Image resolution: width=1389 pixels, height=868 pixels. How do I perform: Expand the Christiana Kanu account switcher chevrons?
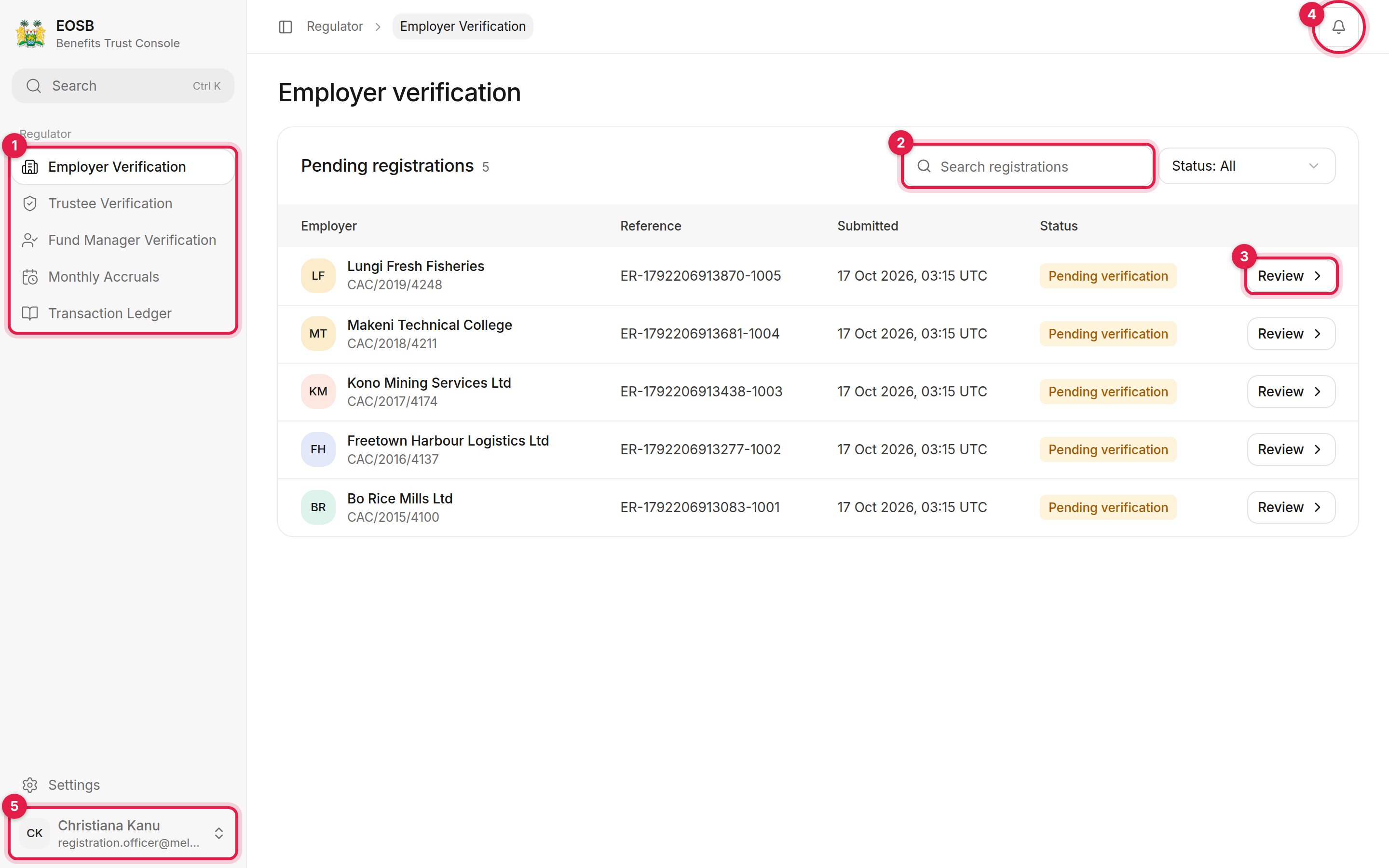[x=218, y=834]
